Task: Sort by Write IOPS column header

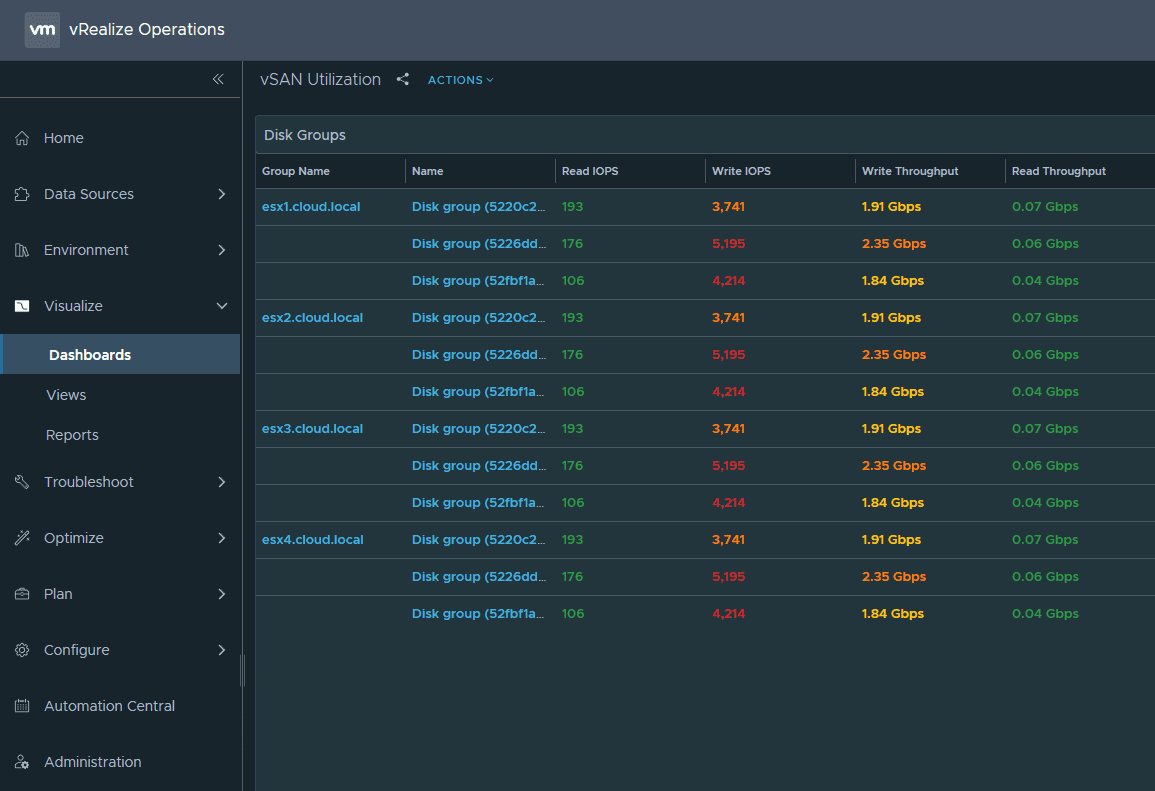Action: tap(741, 171)
